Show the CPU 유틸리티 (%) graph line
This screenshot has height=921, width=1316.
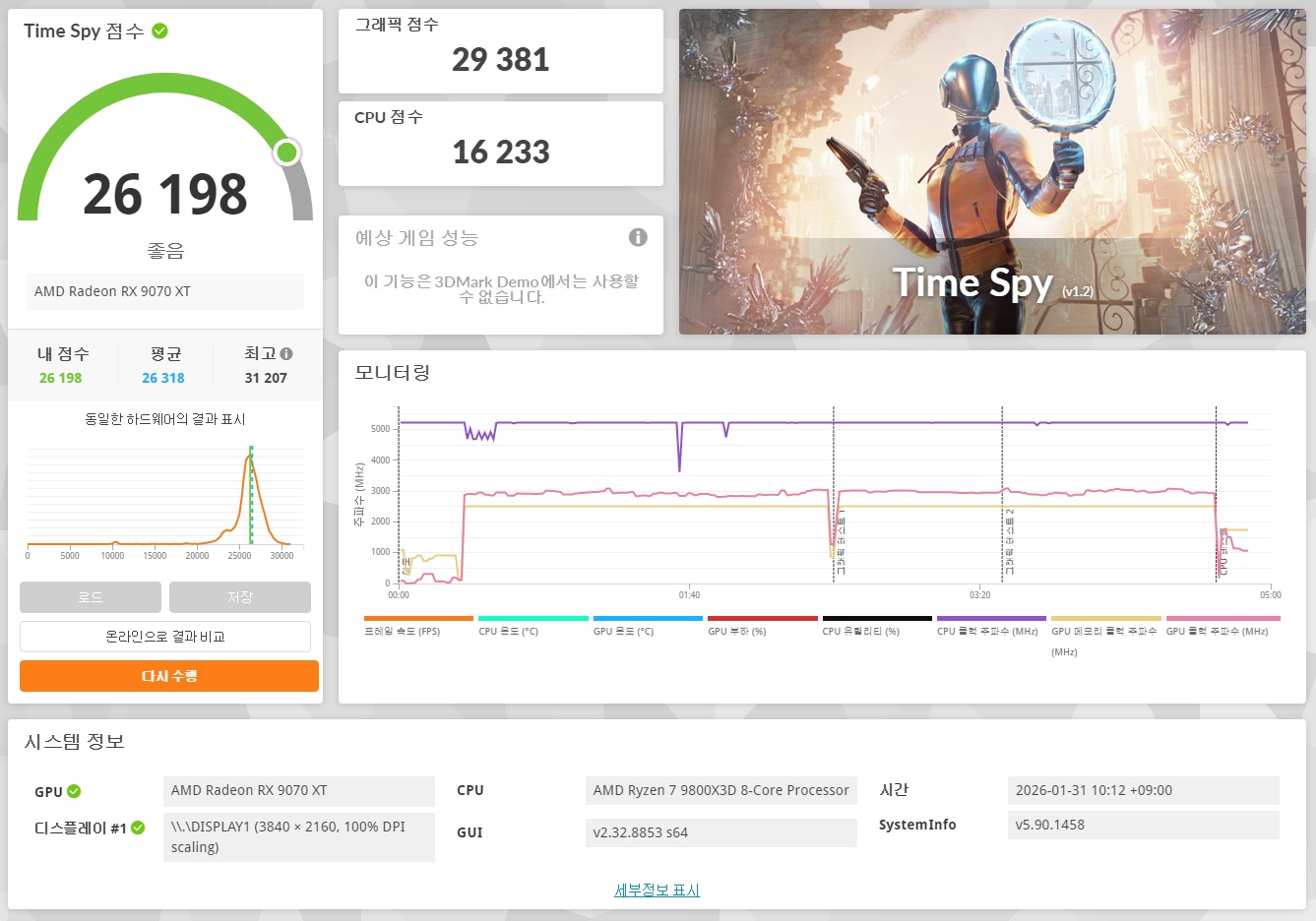[x=861, y=631]
